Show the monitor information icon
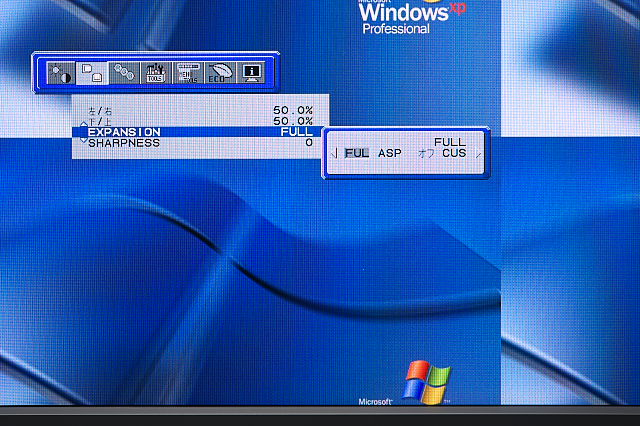The image size is (640, 426). tap(250, 73)
